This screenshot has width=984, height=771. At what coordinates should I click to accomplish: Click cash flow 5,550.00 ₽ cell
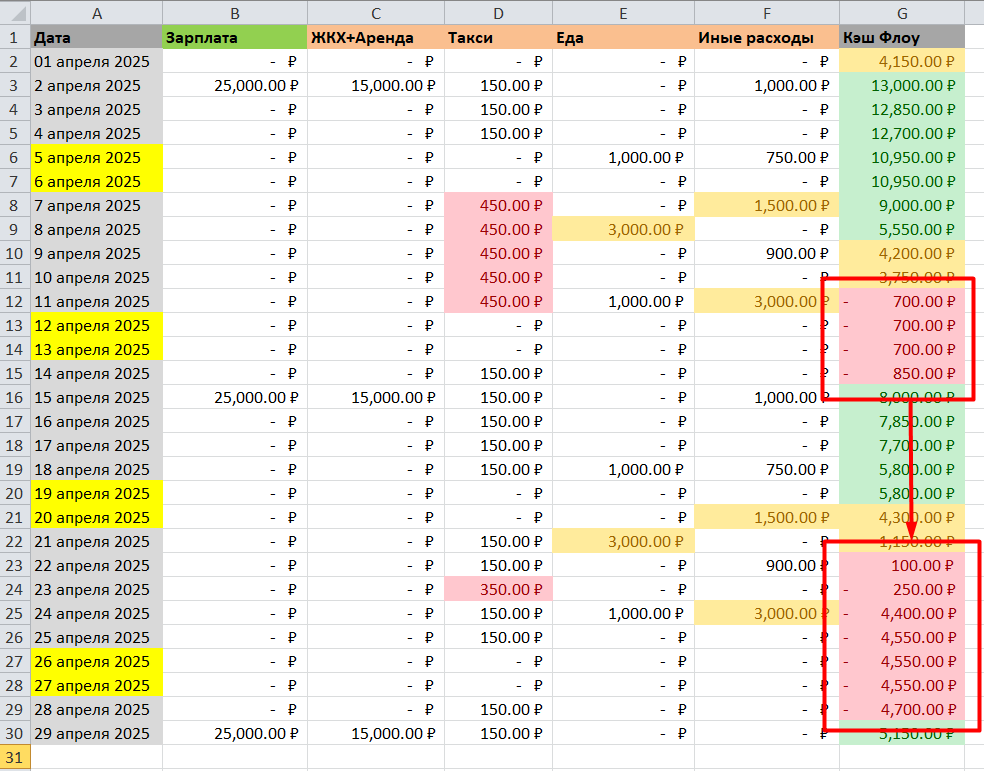902,230
